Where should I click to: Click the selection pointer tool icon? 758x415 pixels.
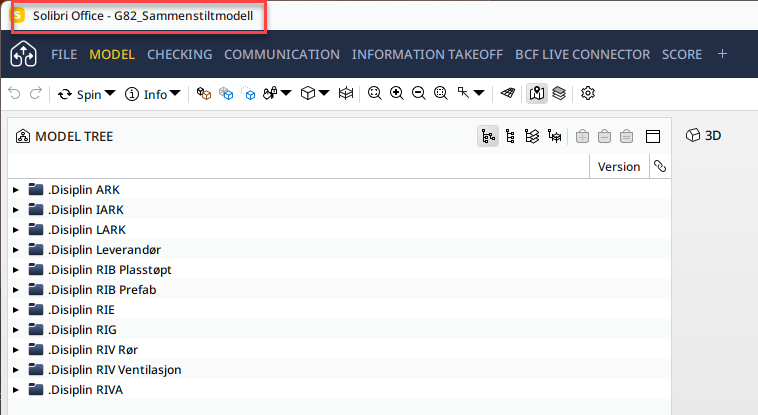tap(463, 93)
